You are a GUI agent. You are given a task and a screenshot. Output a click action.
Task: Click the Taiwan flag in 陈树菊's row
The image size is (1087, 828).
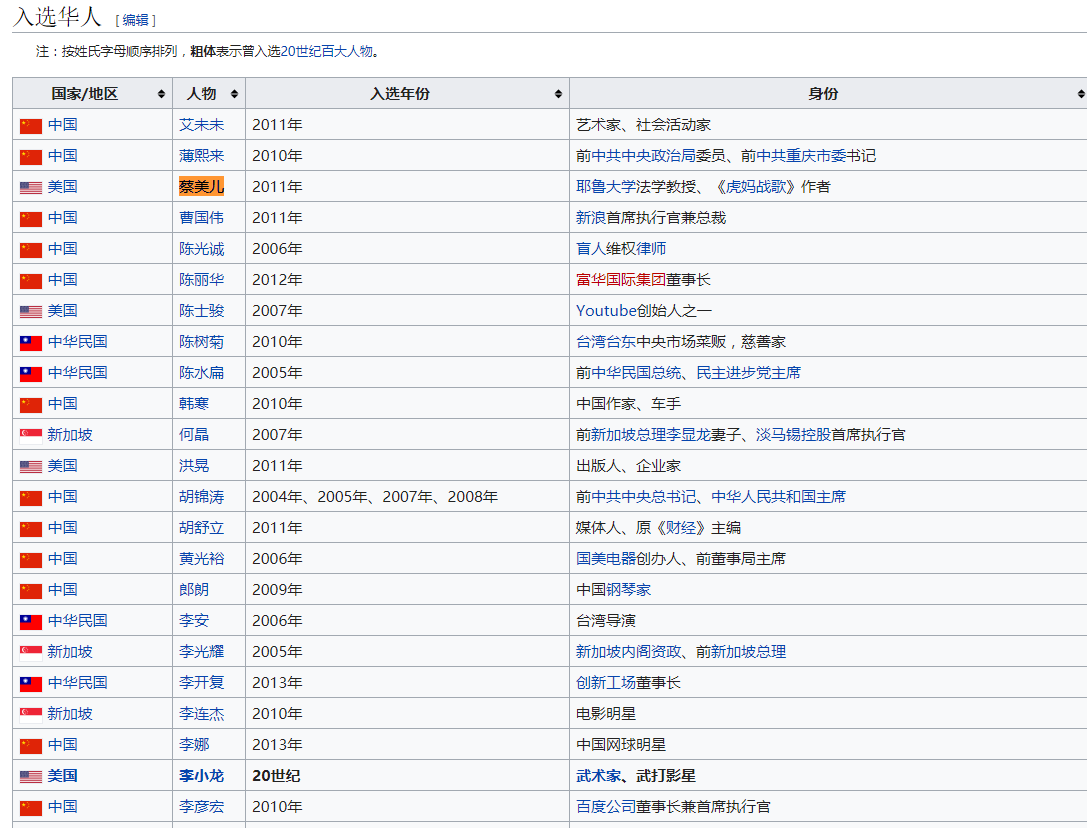click(x=31, y=342)
